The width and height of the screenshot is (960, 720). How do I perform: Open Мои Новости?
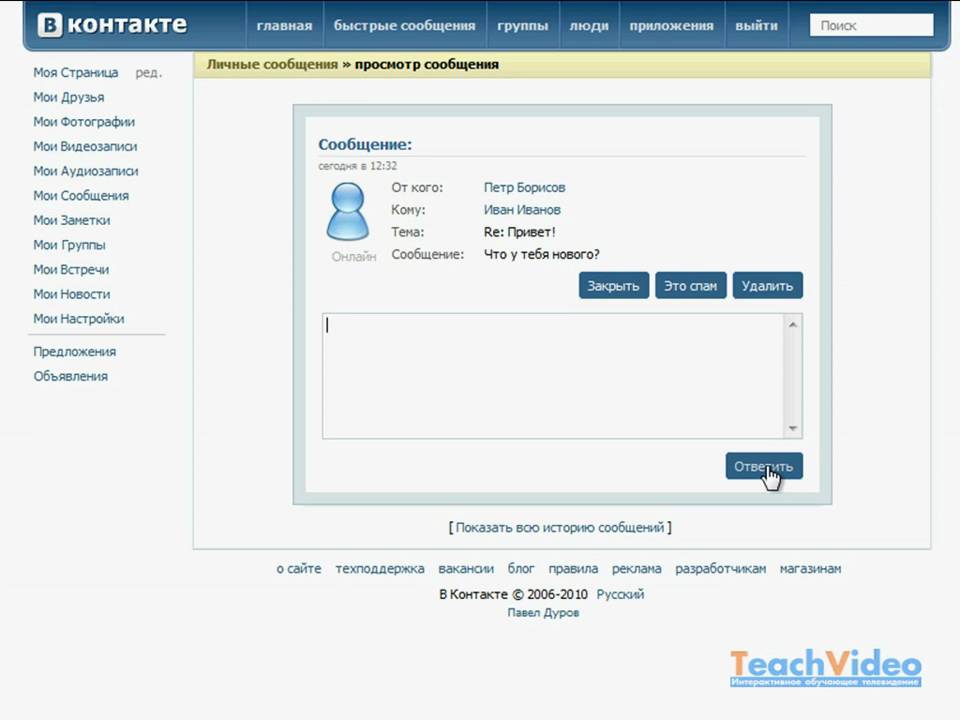(72, 294)
